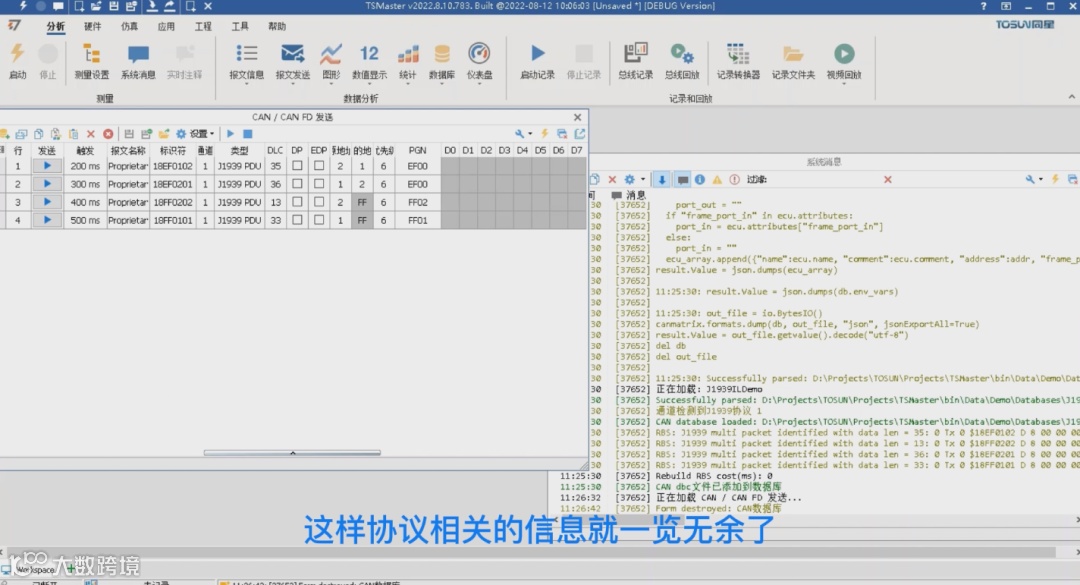Collapse the ribbon with top-right chevron
1080x585 pixels.
[x=1072, y=97]
